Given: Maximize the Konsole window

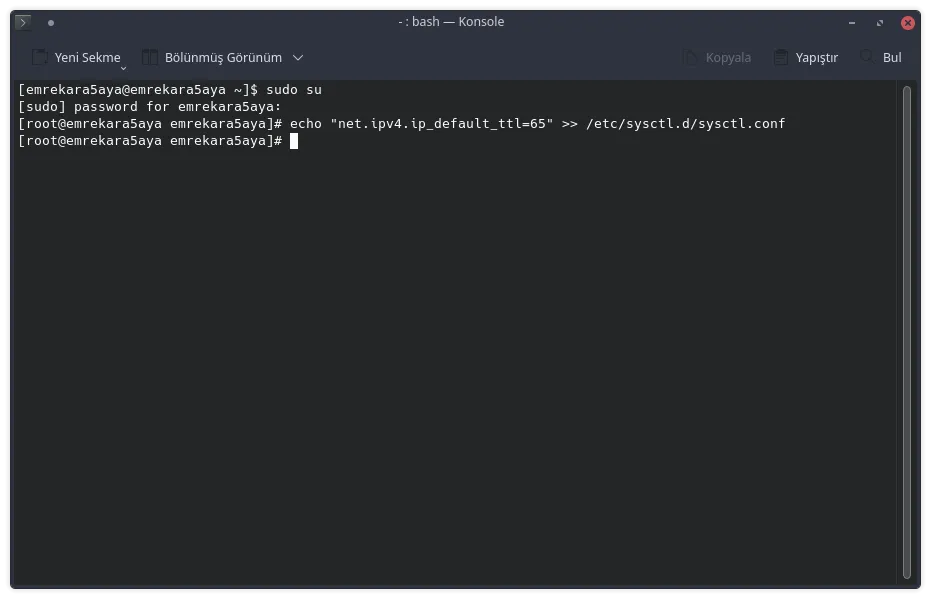Looking at the screenshot, I should [x=880, y=22].
